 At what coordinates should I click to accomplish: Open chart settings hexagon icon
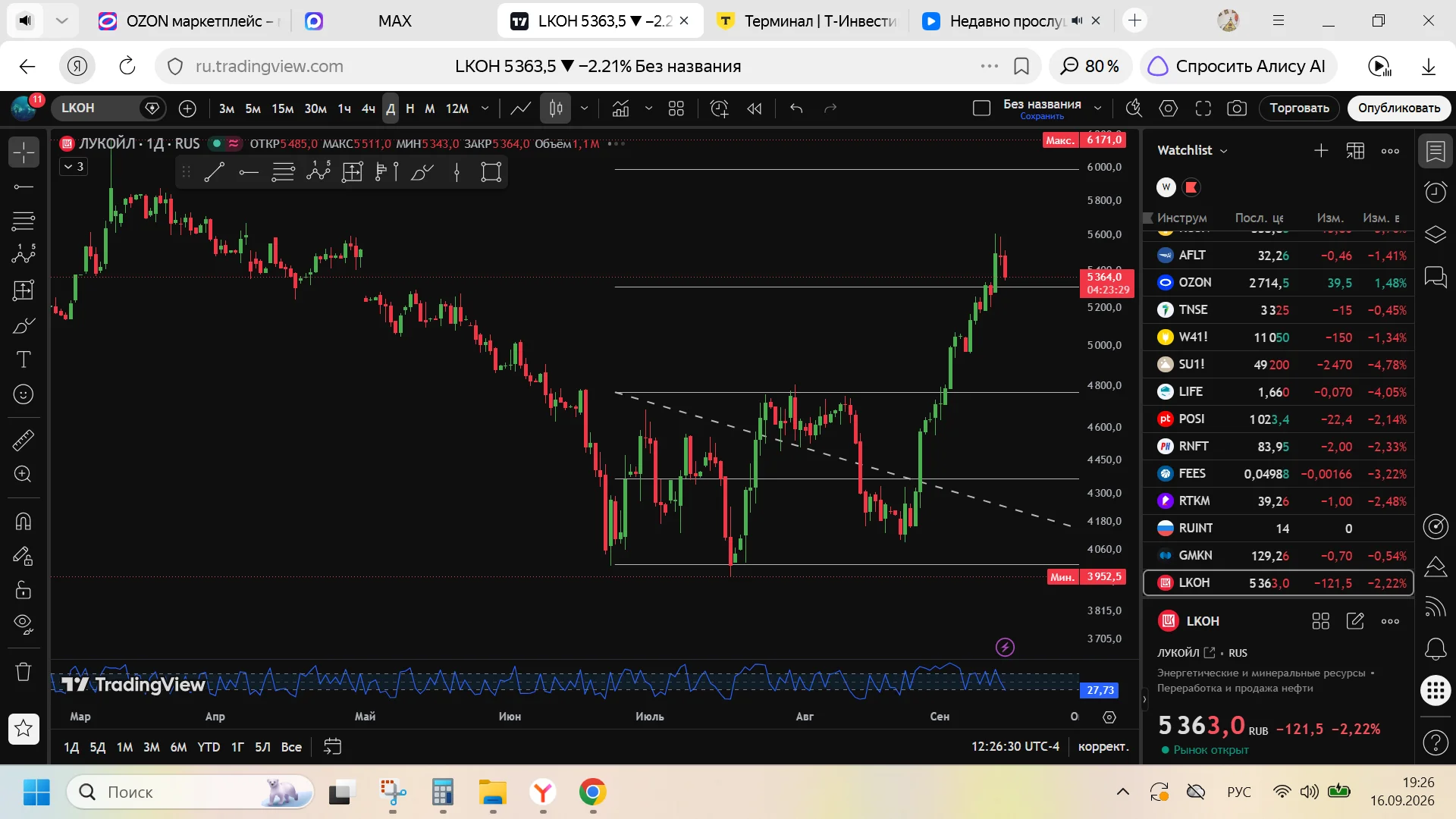(x=1169, y=108)
